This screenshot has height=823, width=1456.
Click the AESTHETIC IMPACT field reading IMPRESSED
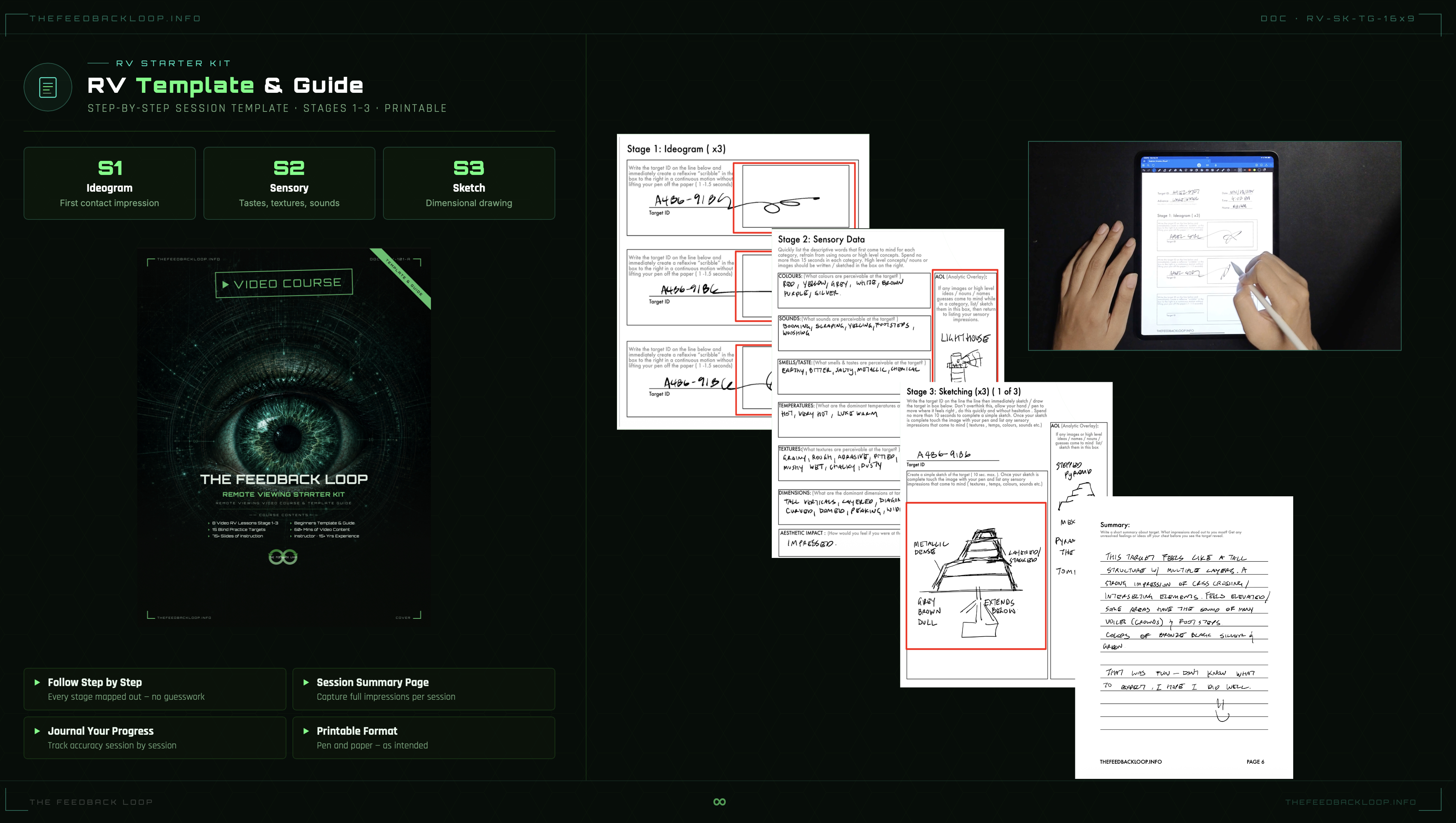point(839,542)
